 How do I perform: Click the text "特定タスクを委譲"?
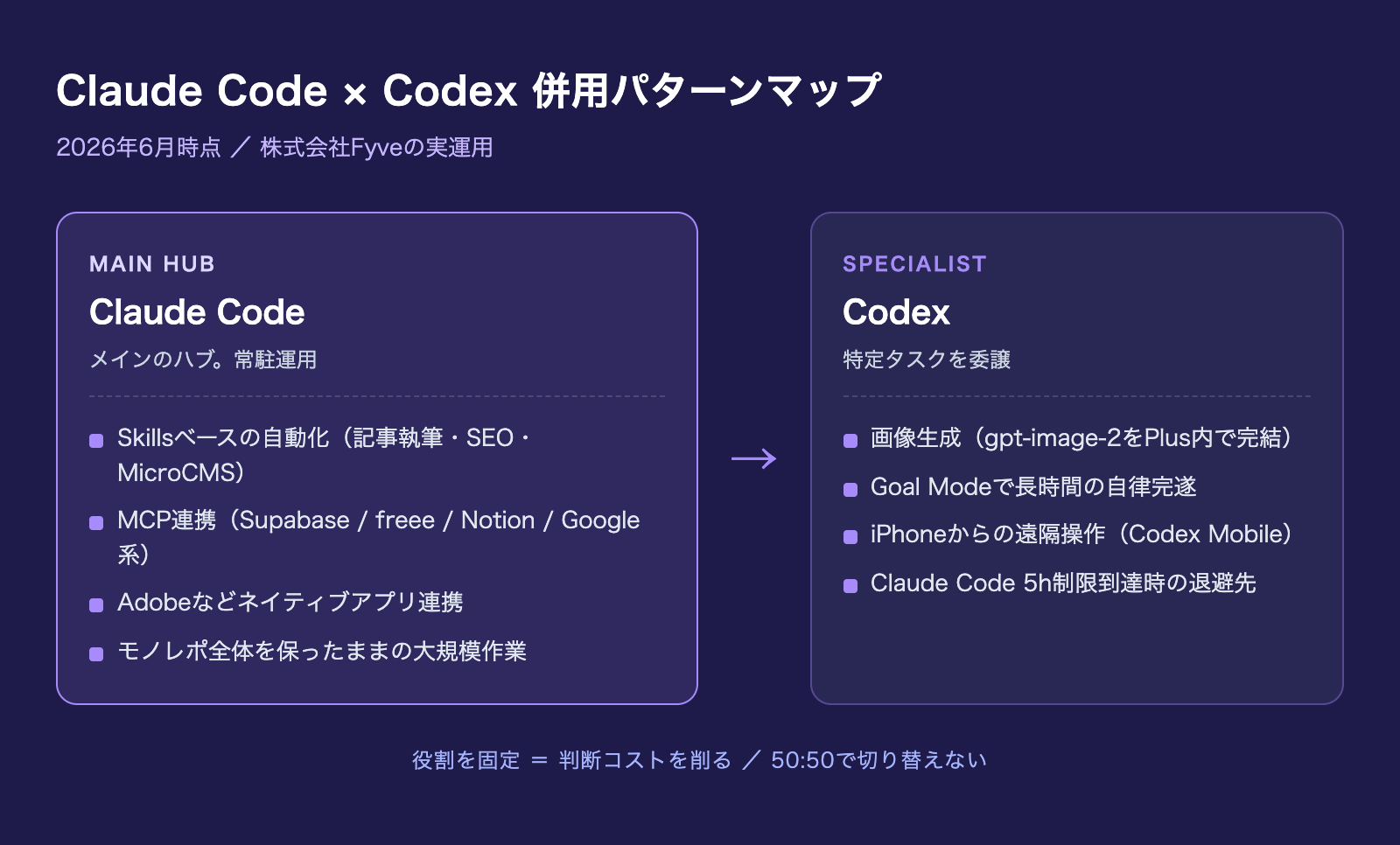click(x=927, y=360)
